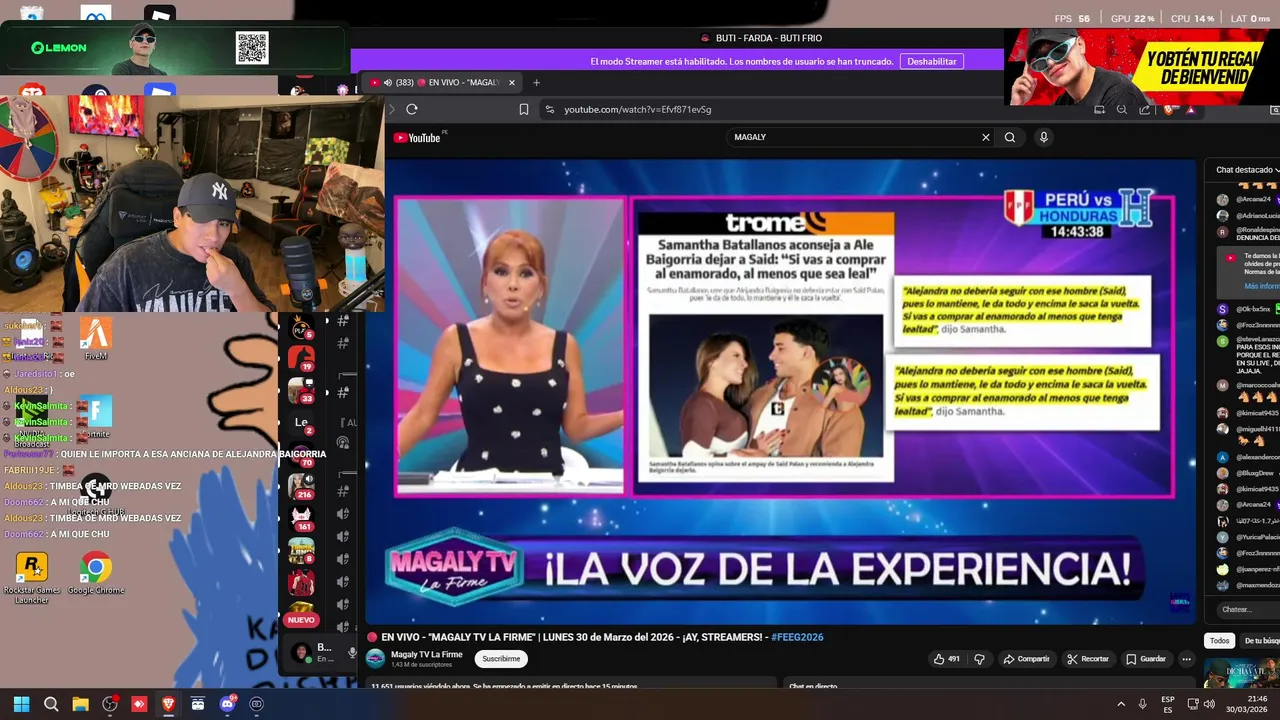Open Discord server with 161 badge

[301, 518]
